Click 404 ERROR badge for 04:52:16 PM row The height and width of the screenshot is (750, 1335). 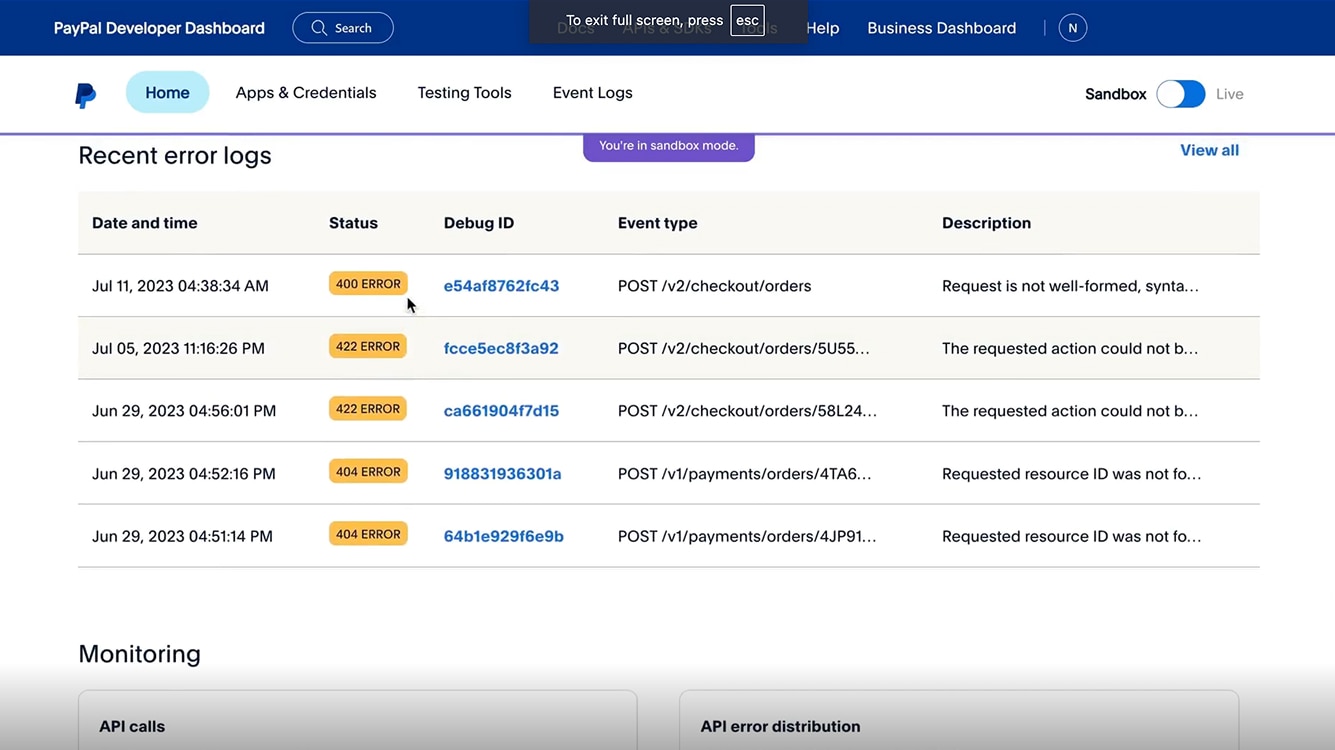[368, 472]
